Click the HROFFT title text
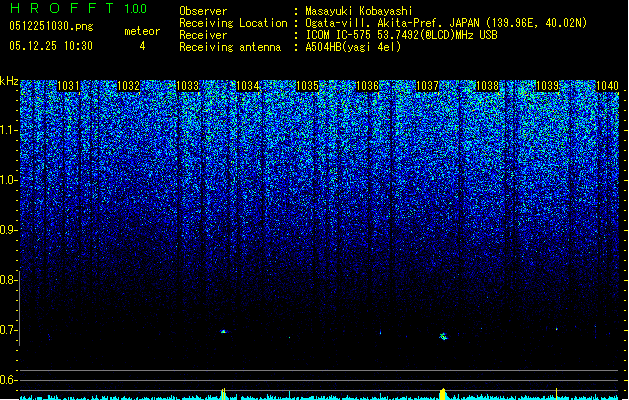The width and height of the screenshot is (629, 400). pyautogui.click(x=62, y=8)
